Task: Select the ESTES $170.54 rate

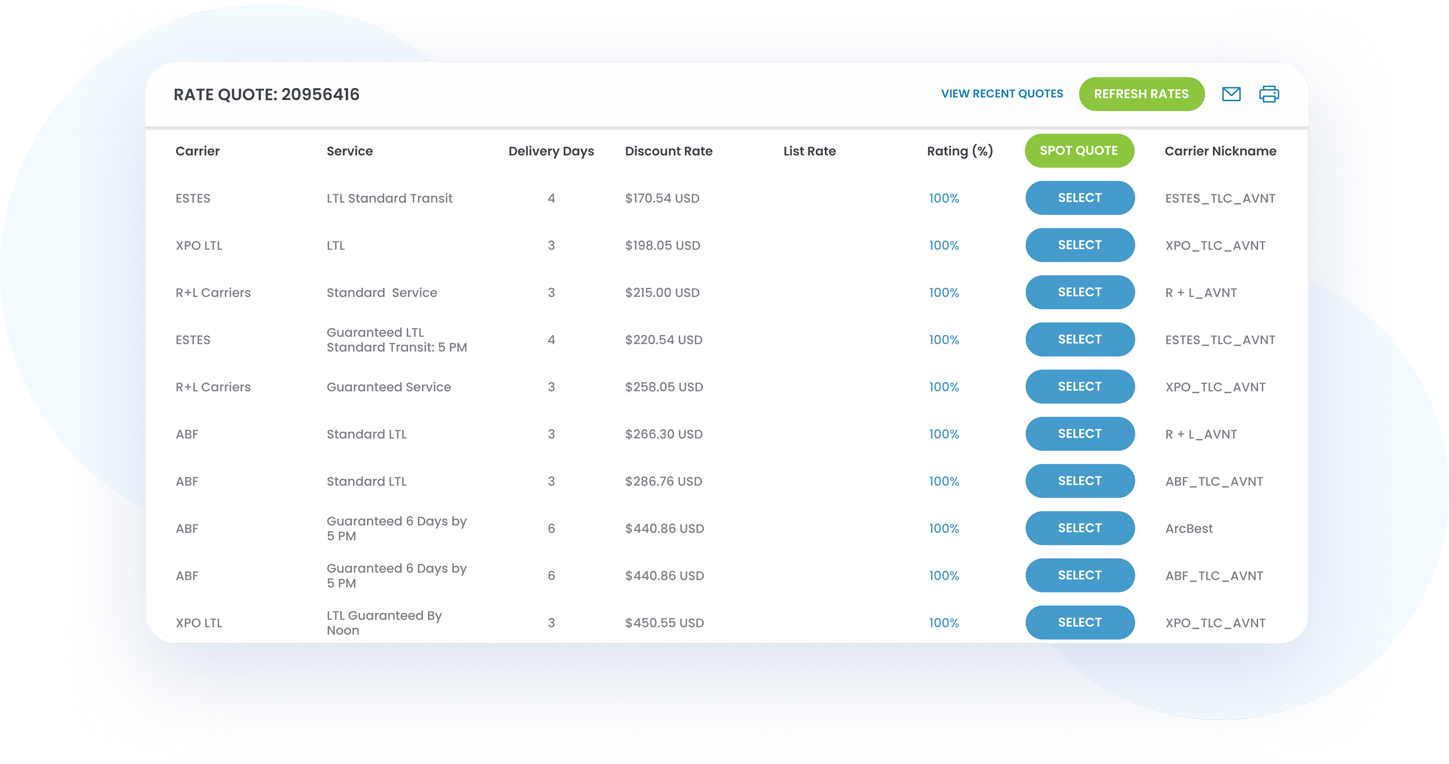Action: tap(1080, 198)
